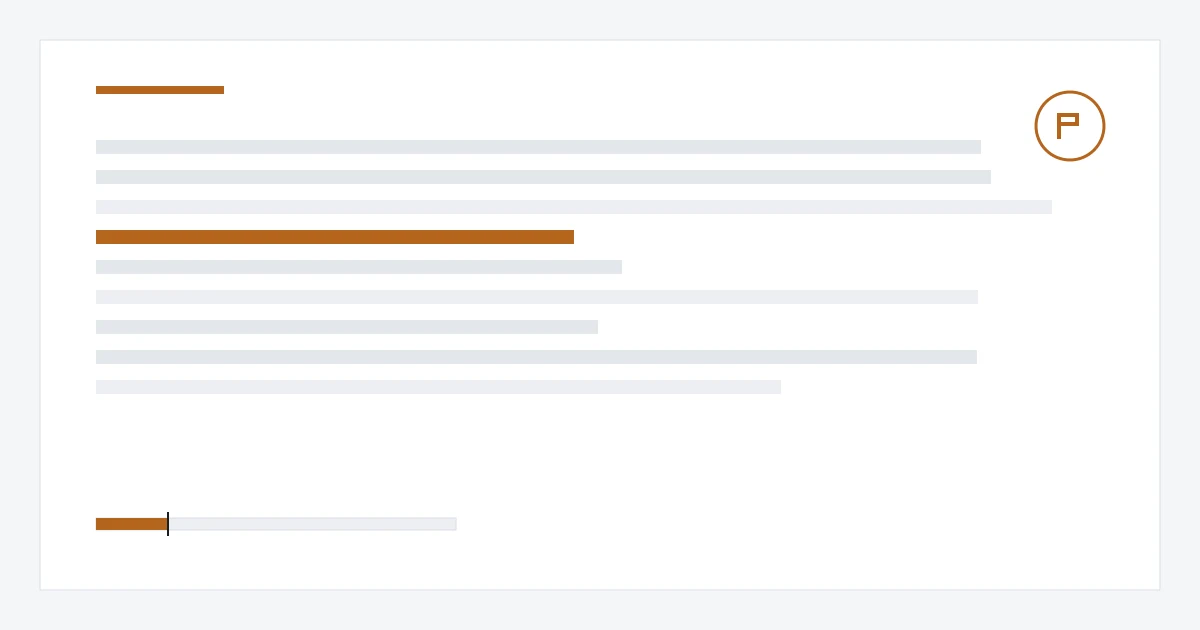
Task: Select the sixth paragraph line, second below orange highlight
Action: point(537,297)
